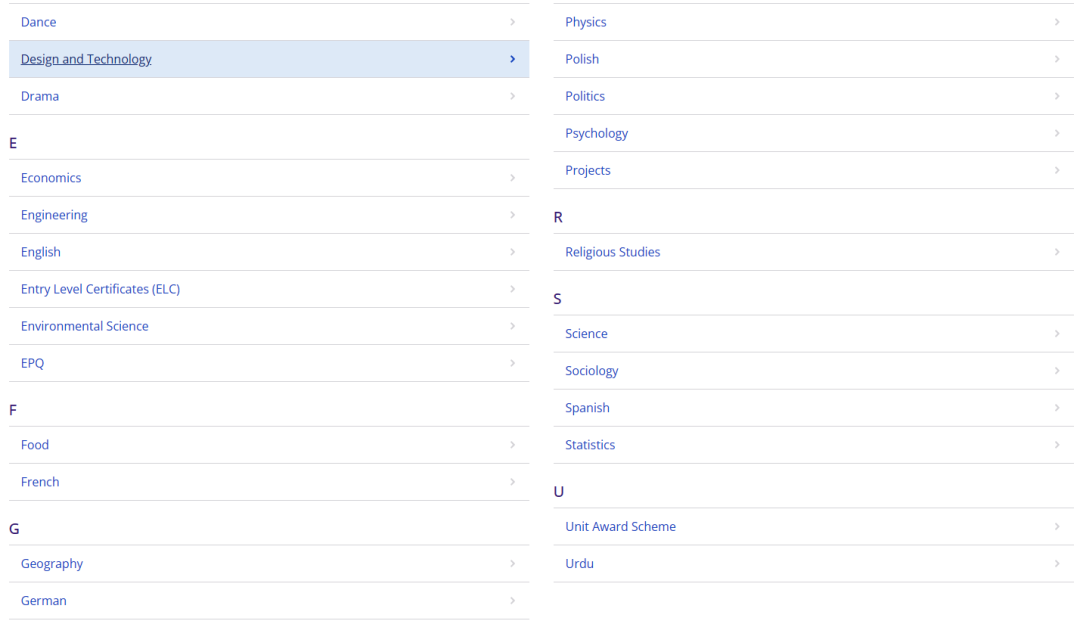The height and width of the screenshot is (621, 1080).
Task: Click the arrow icon beside Psychology
Action: click(x=1057, y=133)
